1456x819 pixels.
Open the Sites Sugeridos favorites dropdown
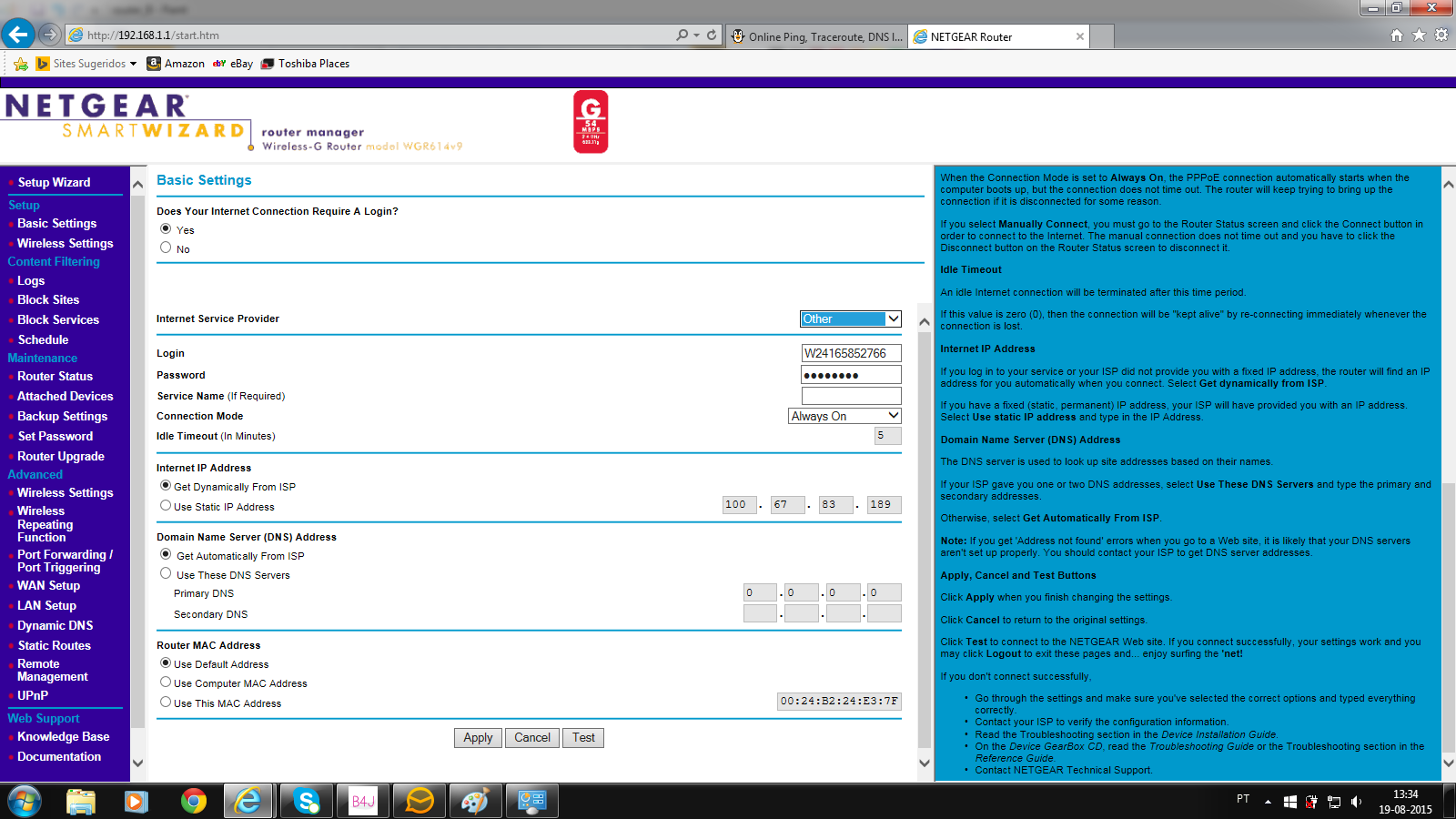[x=86, y=64]
